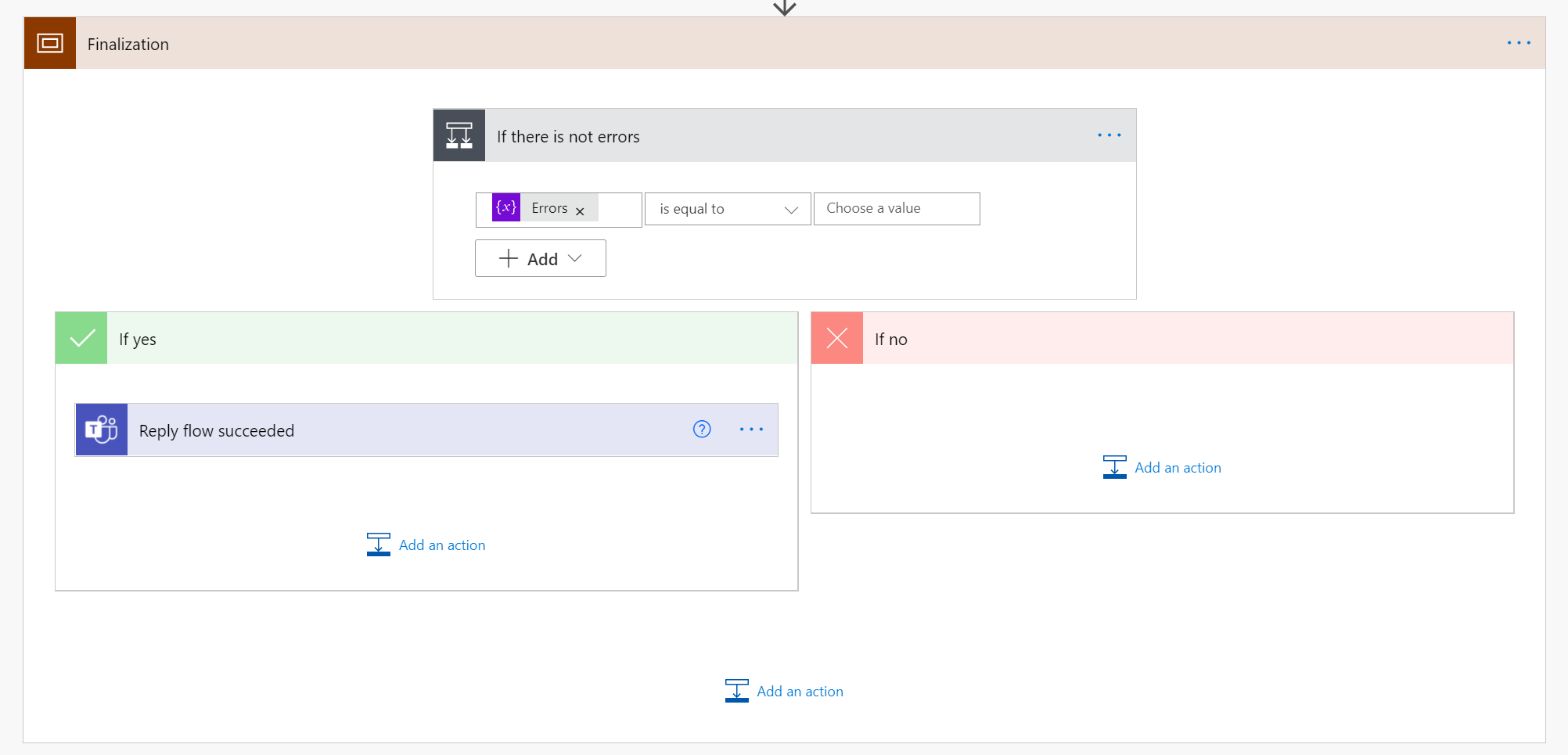Add an action in If no branch
The height and width of the screenshot is (755, 1568).
pyautogui.click(x=1162, y=467)
